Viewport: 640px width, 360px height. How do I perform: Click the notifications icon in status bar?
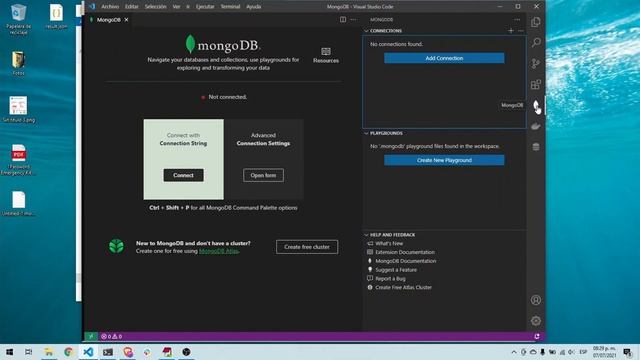[537, 336]
